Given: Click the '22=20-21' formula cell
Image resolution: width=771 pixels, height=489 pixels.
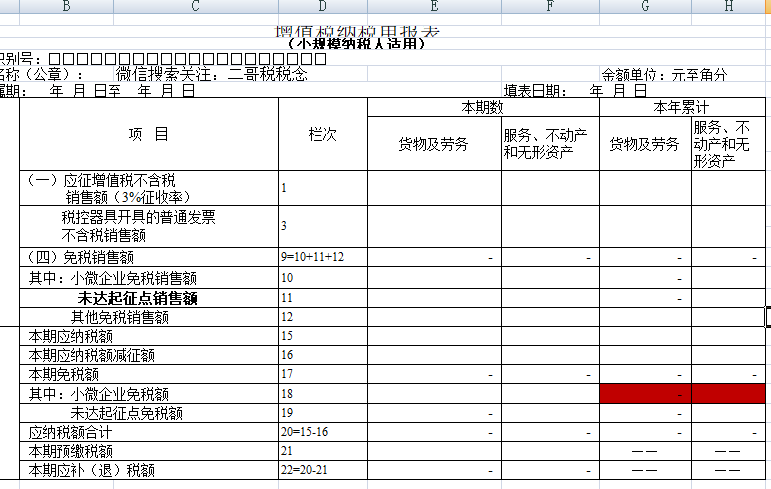Looking at the screenshot, I should 323,470.
